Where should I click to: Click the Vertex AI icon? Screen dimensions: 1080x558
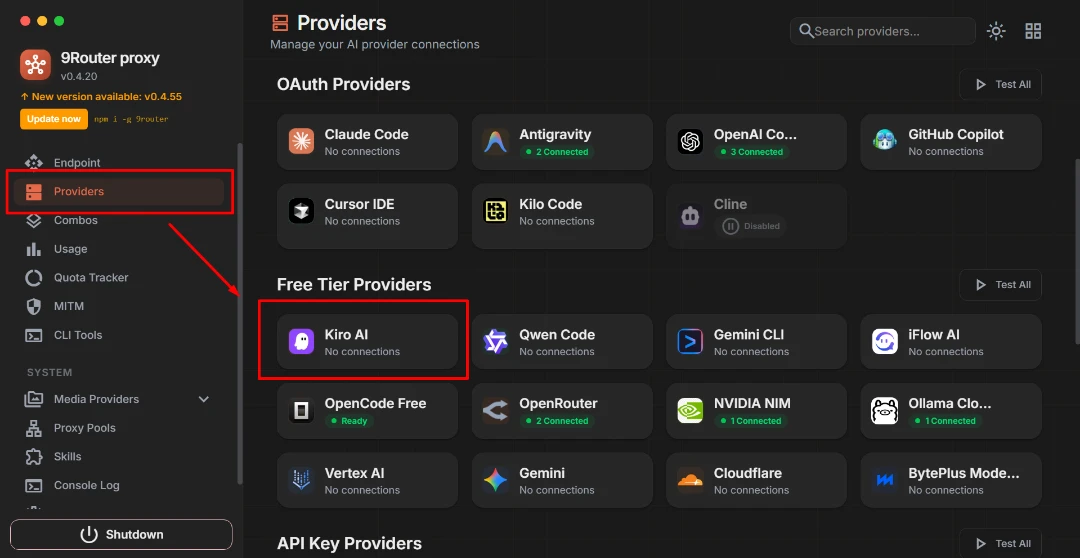302,480
